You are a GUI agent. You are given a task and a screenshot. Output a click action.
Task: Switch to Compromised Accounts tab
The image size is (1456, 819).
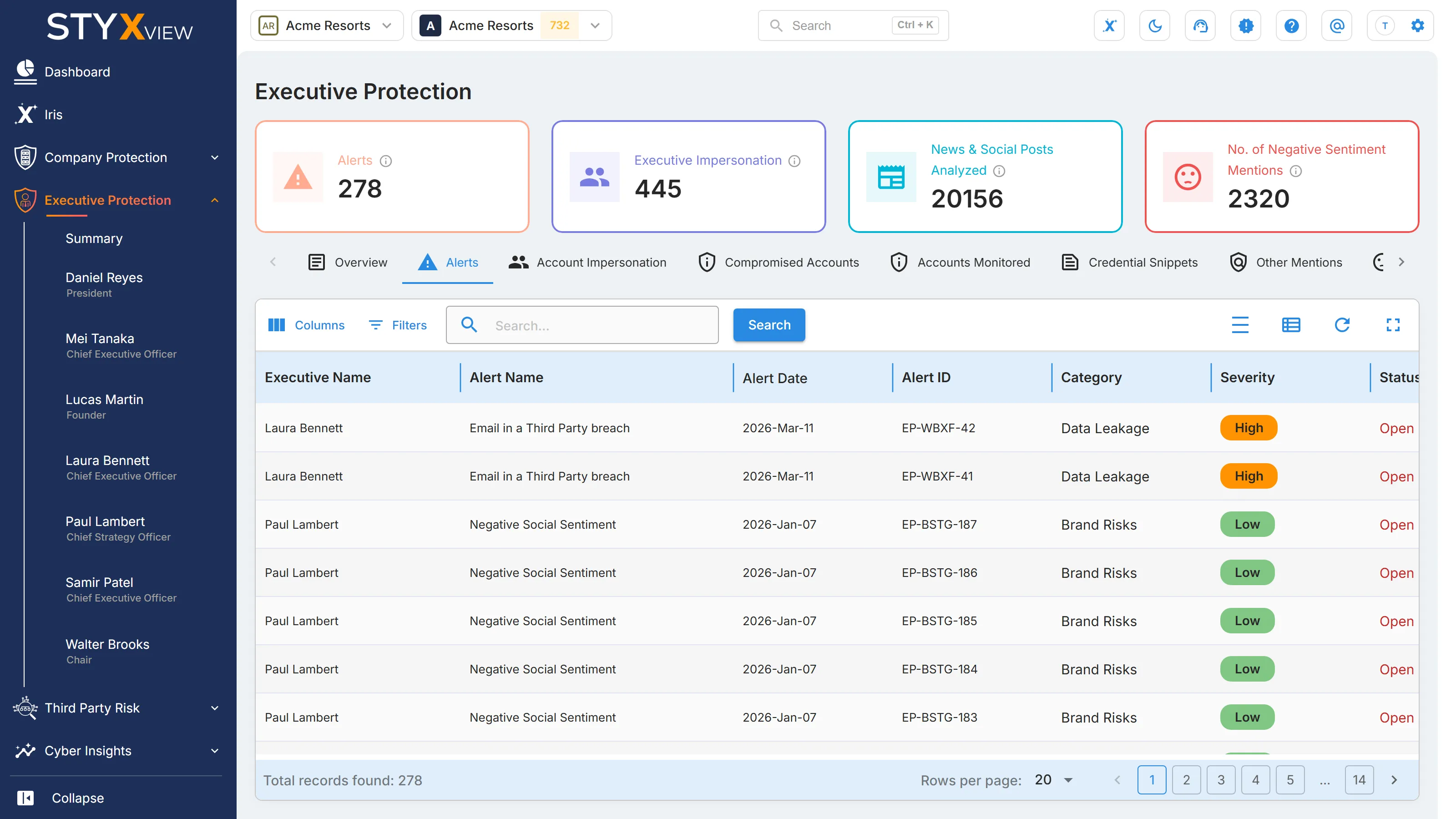tap(779, 262)
